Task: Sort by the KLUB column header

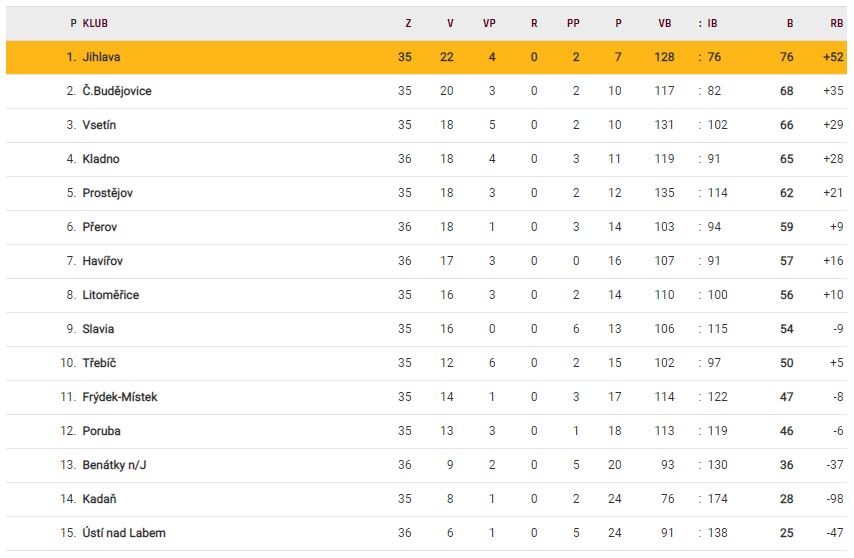Action: [x=97, y=23]
